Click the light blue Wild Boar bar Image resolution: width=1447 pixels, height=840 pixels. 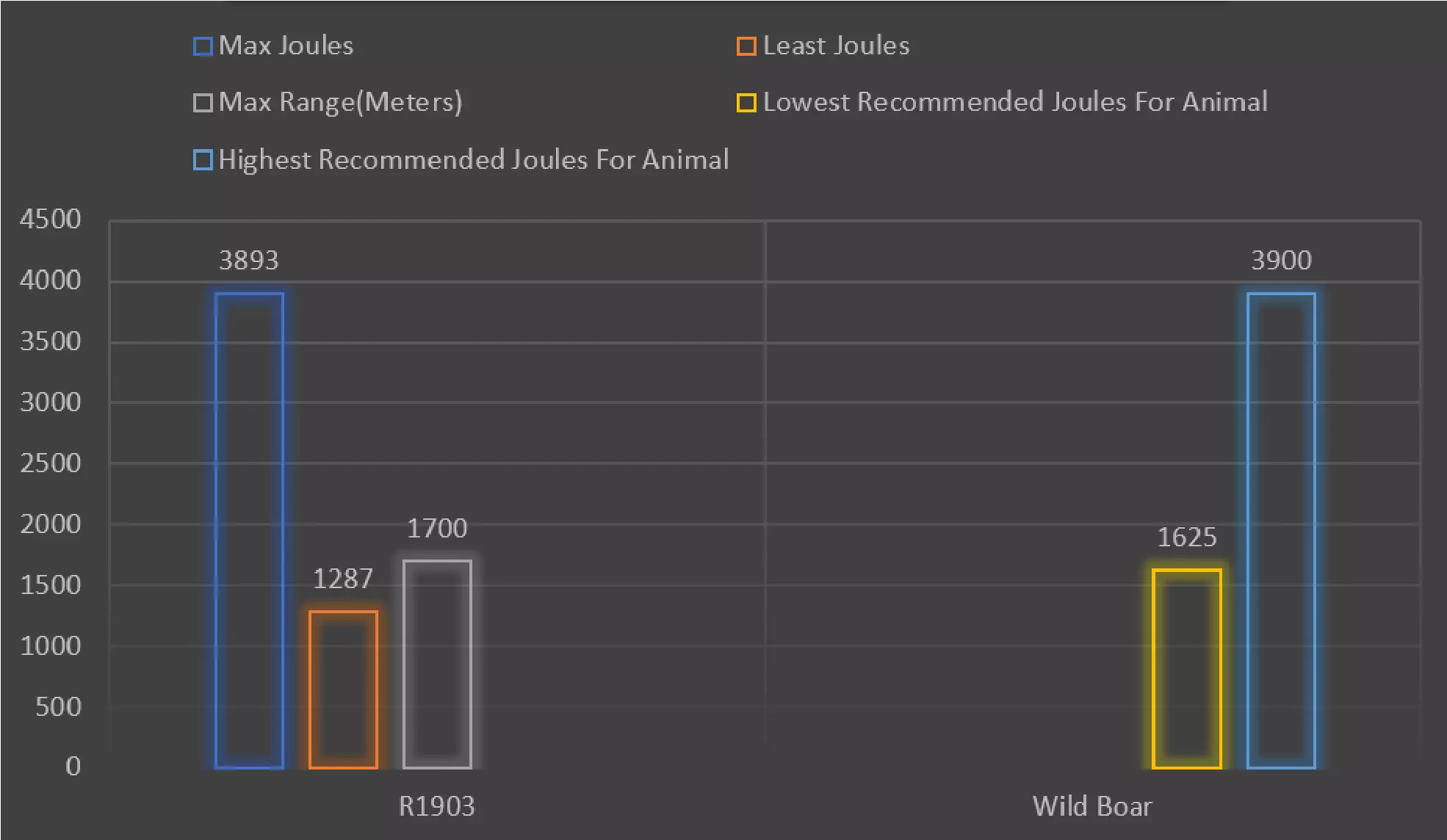click(1281, 529)
